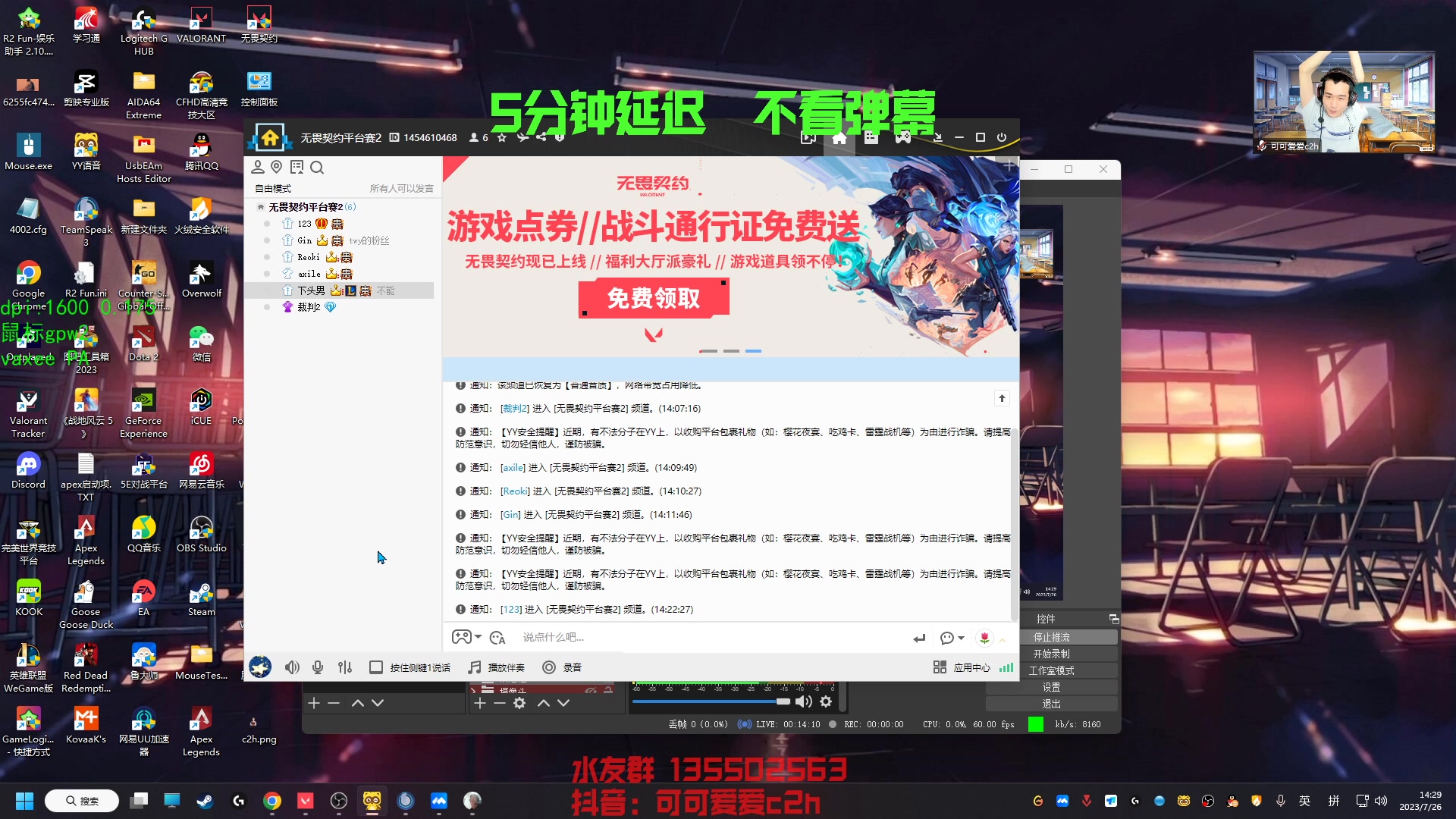Open the game controller icon in the title bar

902,137
